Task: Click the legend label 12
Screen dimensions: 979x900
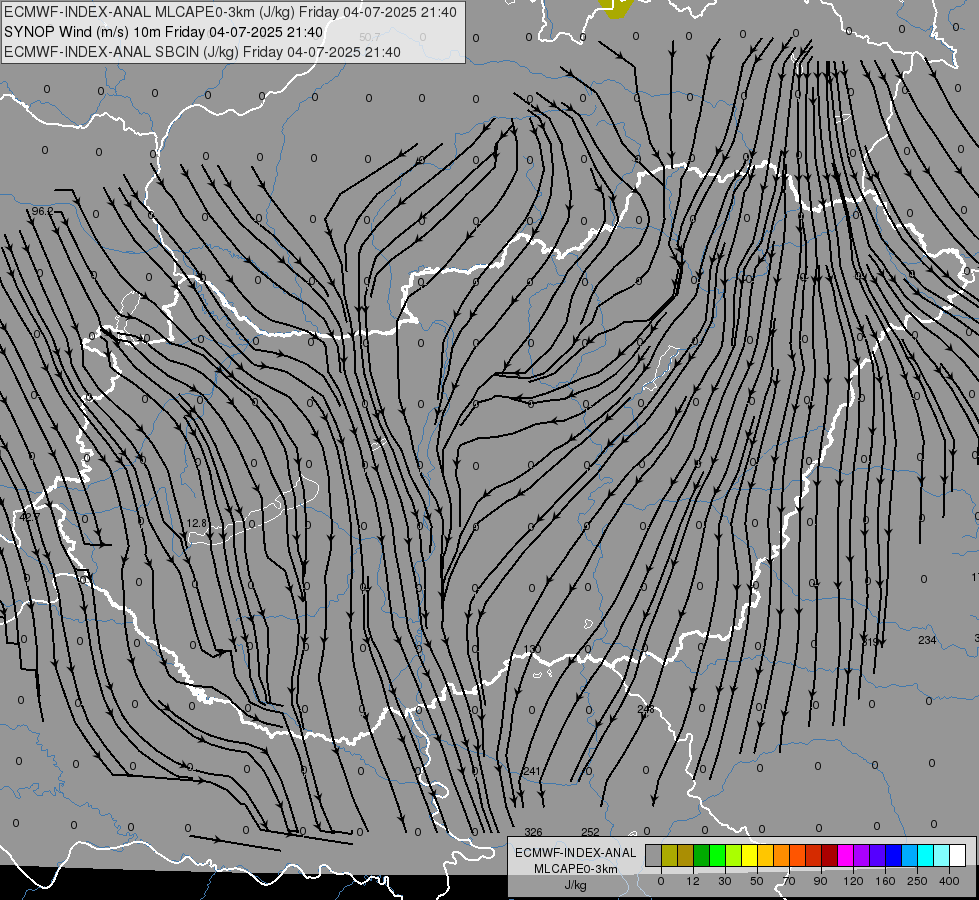Action: point(693,881)
